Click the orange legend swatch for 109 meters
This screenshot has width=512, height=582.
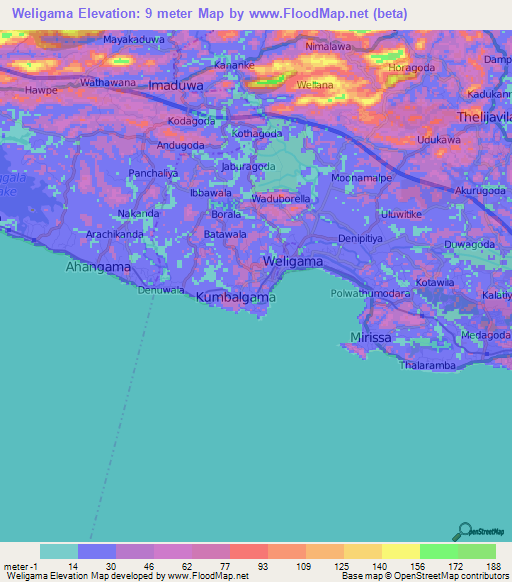[x=325, y=551]
